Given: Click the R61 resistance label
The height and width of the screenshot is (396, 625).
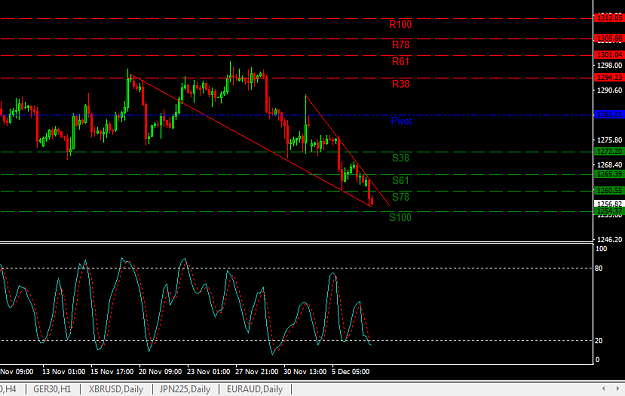Looking at the screenshot, I should click(401, 61).
